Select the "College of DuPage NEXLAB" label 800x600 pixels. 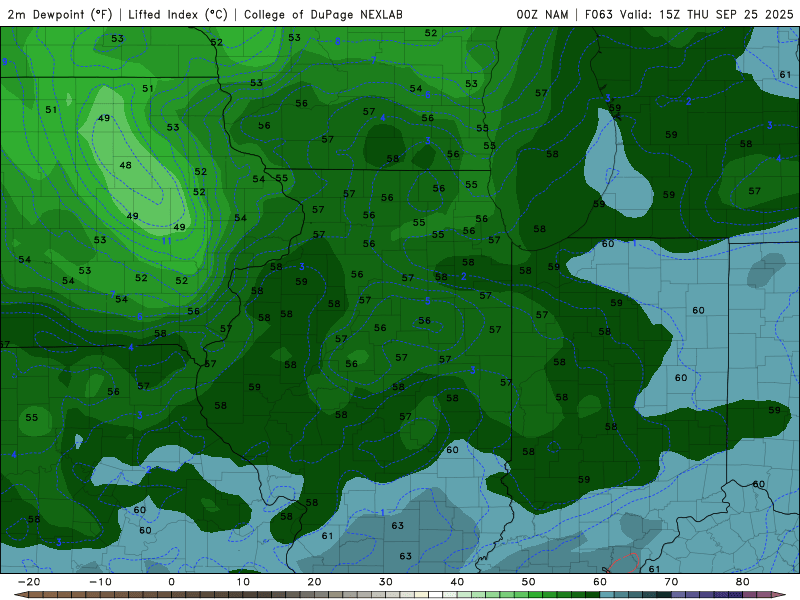[x=323, y=14]
